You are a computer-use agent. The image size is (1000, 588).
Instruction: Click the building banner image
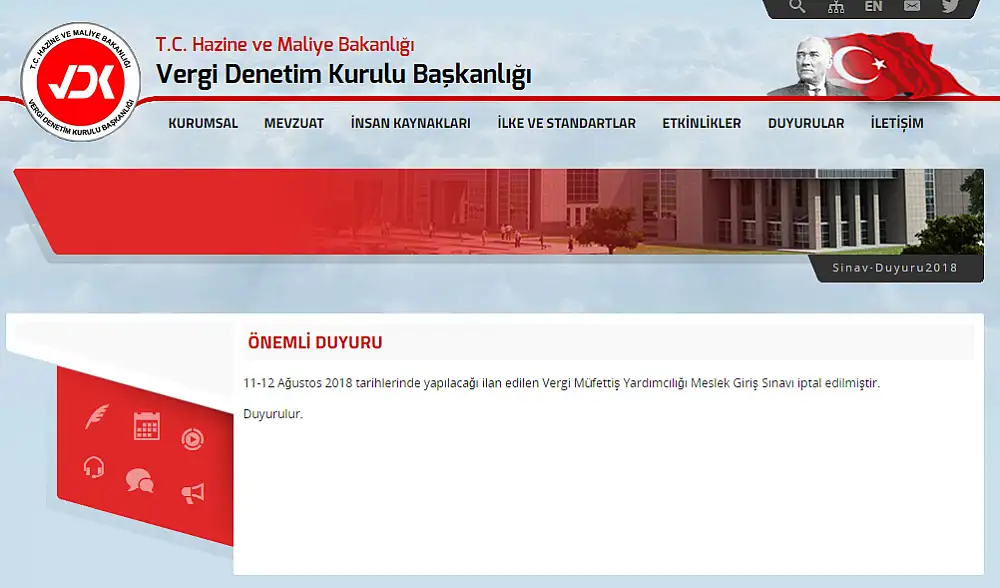pos(499,212)
